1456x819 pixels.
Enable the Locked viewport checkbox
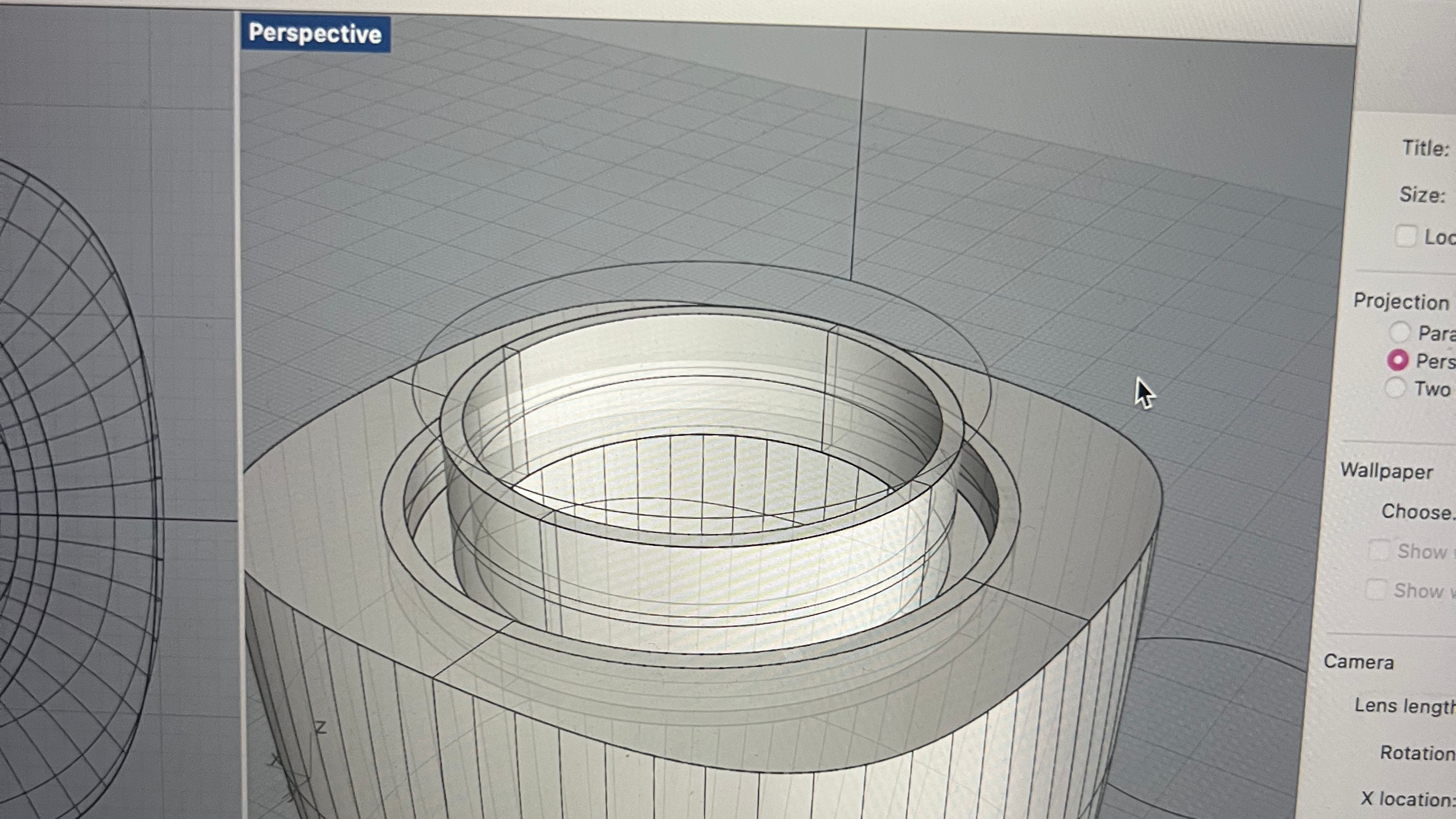click(x=1405, y=236)
